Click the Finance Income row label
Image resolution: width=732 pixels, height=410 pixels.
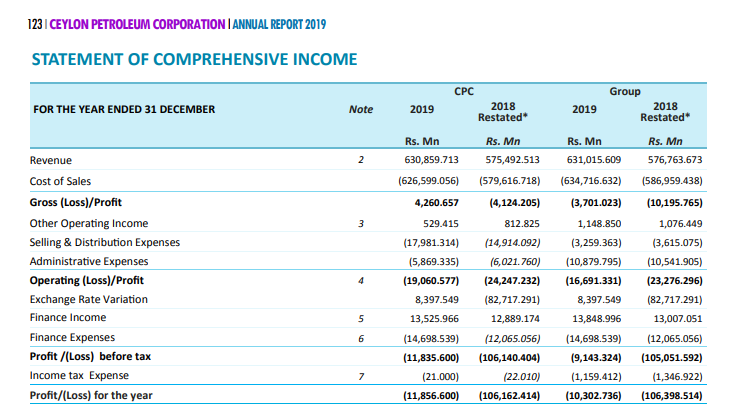click(x=68, y=318)
